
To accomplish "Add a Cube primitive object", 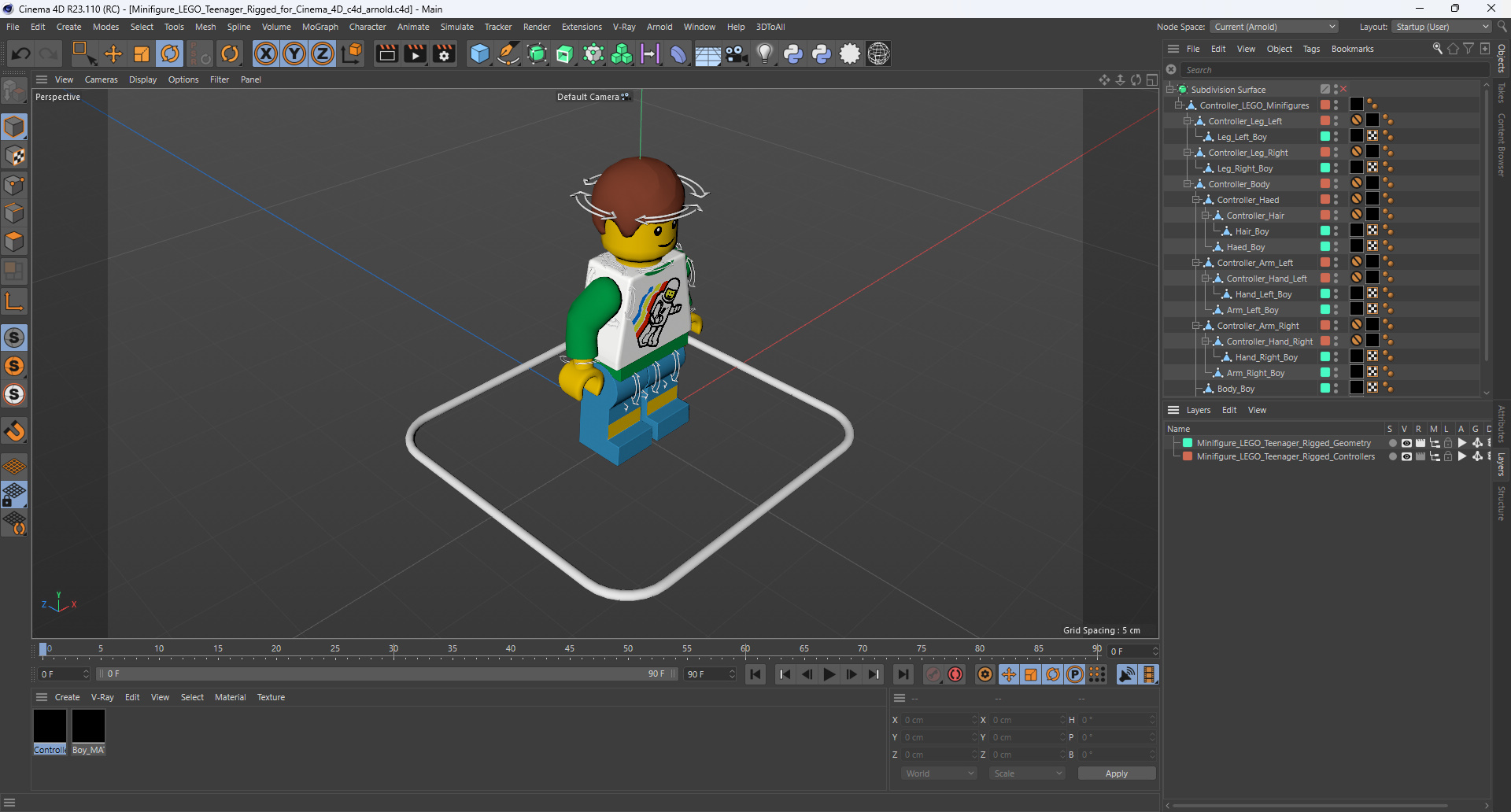I will coord(479,54).
